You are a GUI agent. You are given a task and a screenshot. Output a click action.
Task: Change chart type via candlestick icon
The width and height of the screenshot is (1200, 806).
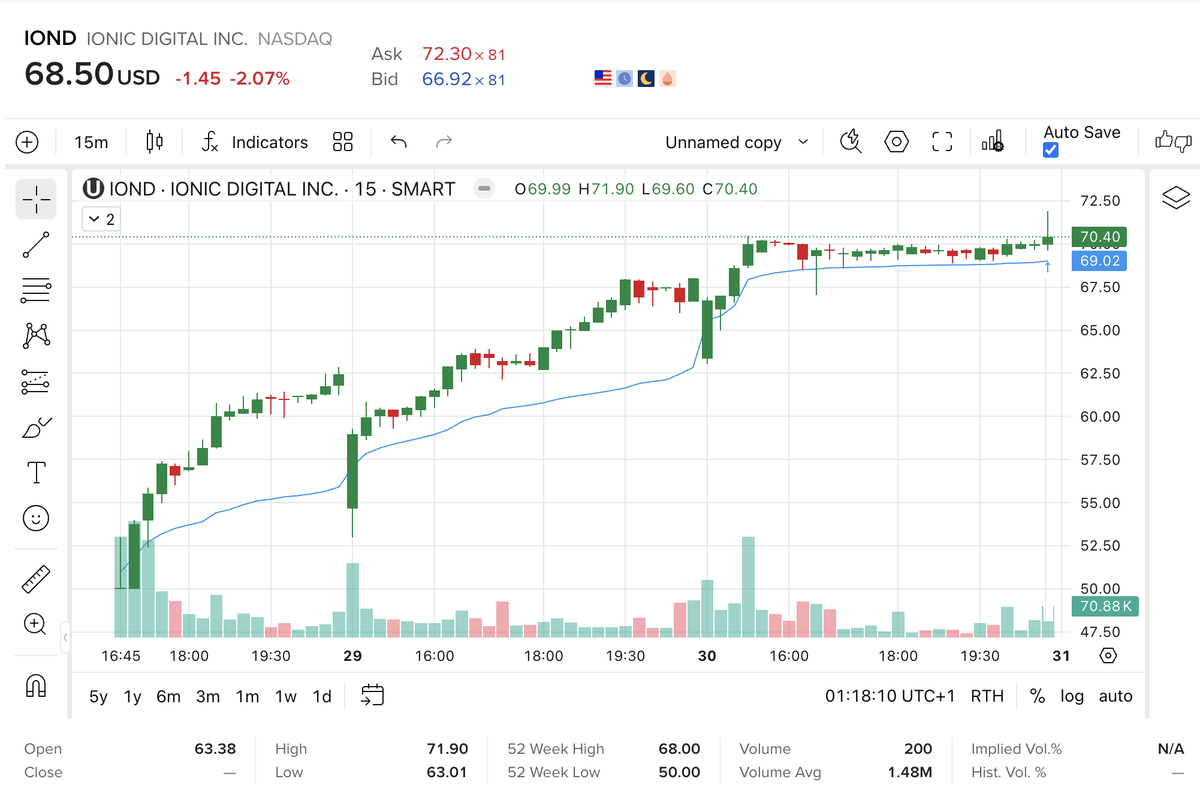coord(154,142)
